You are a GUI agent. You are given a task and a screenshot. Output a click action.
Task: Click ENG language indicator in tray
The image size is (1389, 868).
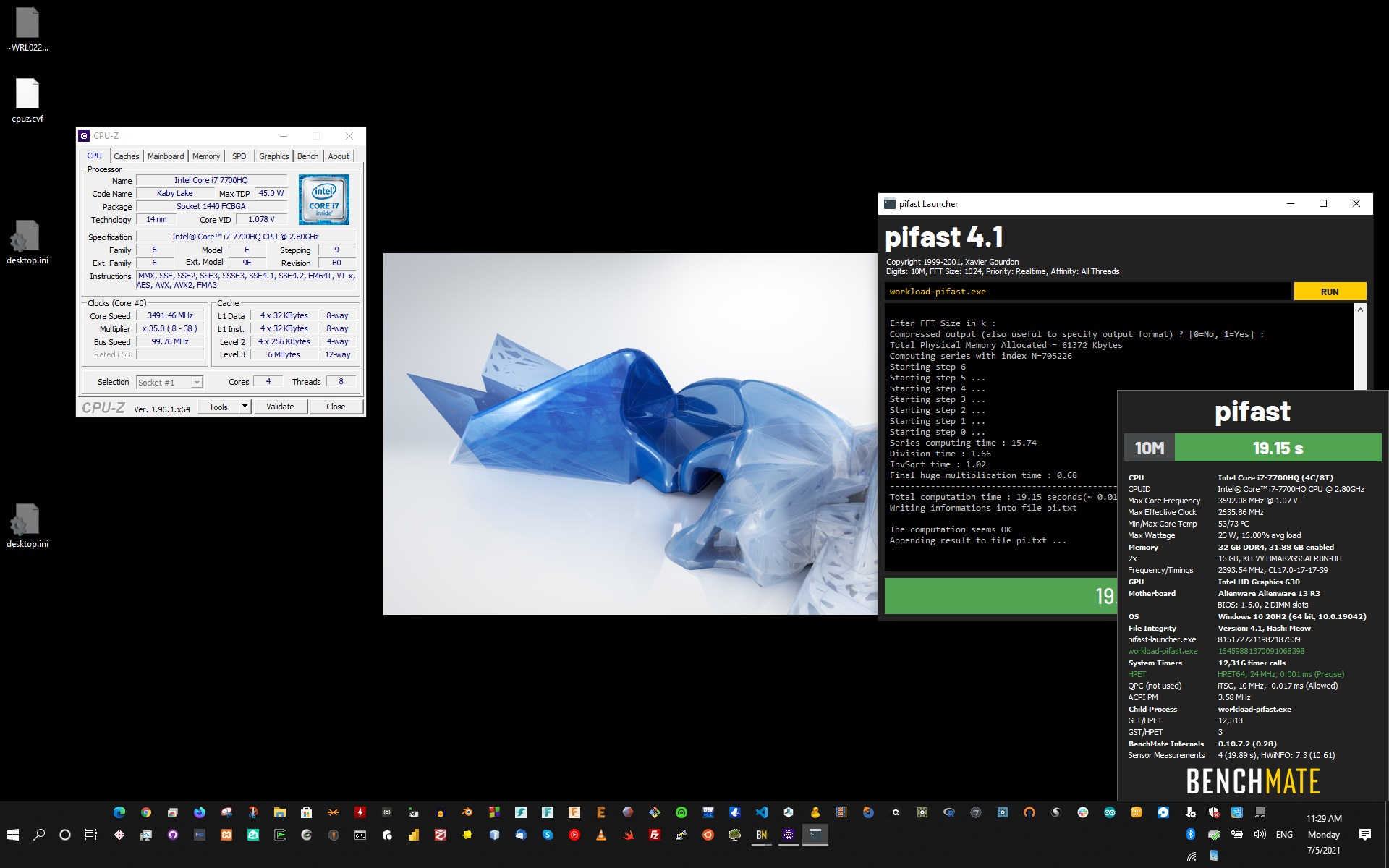pyautogui.click(x=1284, y=834)
